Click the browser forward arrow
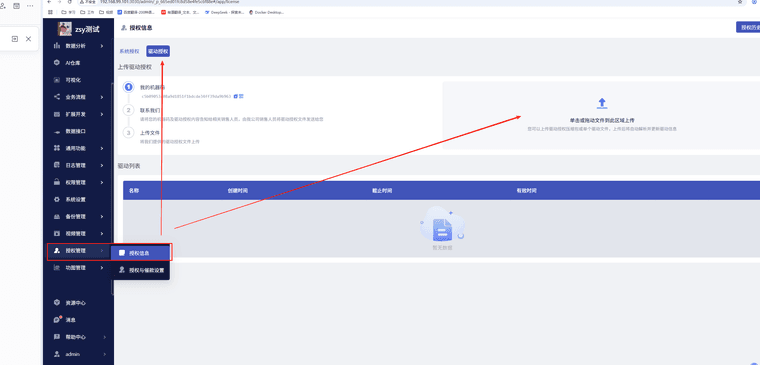760x365 pixels. 60,2
